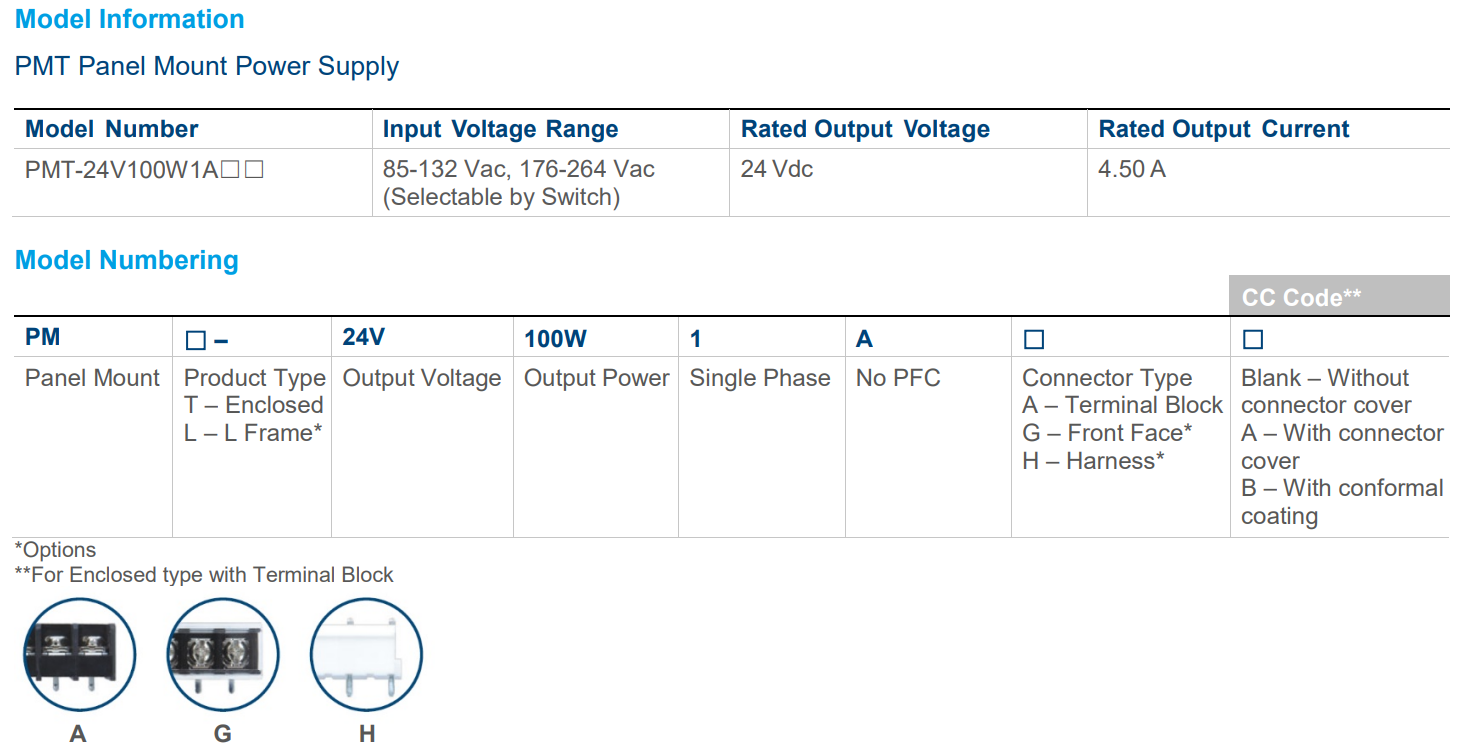Click the bold 100W column header
The image size is (1479, 747).
click(x=555, y=338)
